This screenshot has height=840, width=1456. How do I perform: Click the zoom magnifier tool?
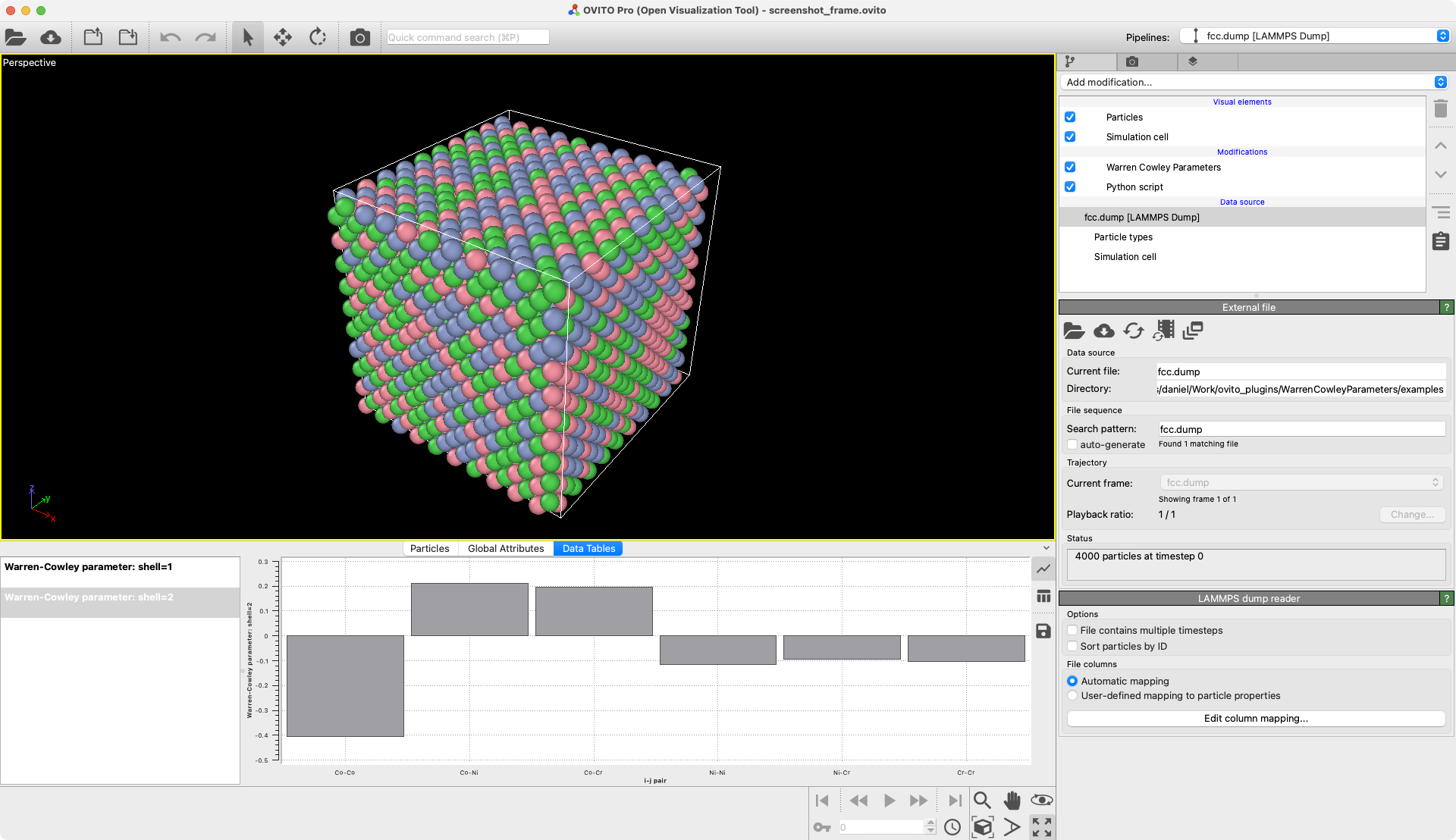[x=982, y=801]
